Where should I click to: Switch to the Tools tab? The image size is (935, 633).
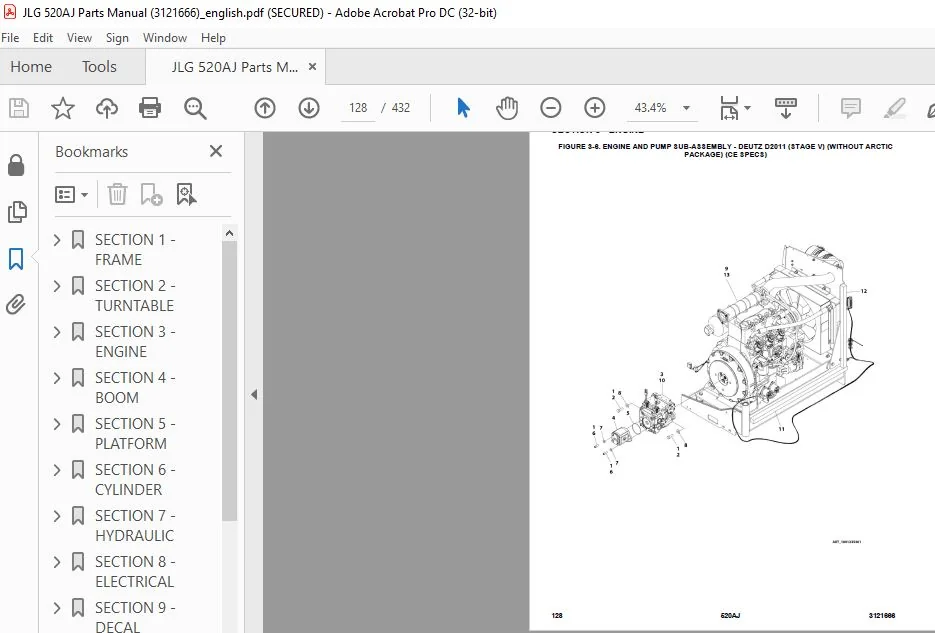click(x=99, y=67)
